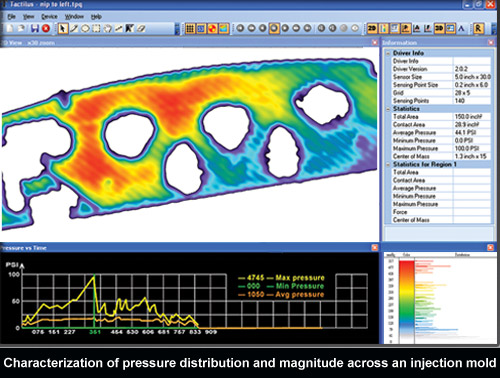Select the eraser tool in toolbar
This screenshot has height=378, width=500.
[x=141, y=29]
